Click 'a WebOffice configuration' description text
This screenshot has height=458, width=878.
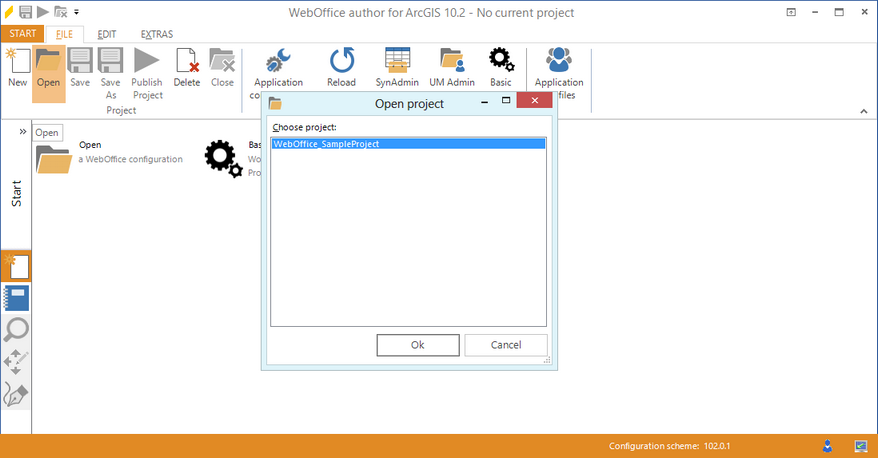[130, 159]
